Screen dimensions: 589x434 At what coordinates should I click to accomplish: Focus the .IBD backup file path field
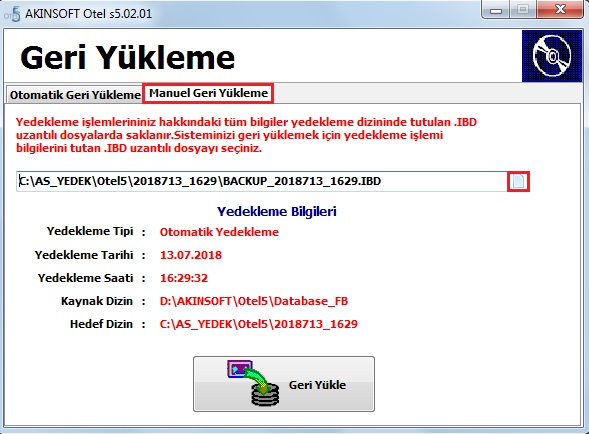(262, 181)
